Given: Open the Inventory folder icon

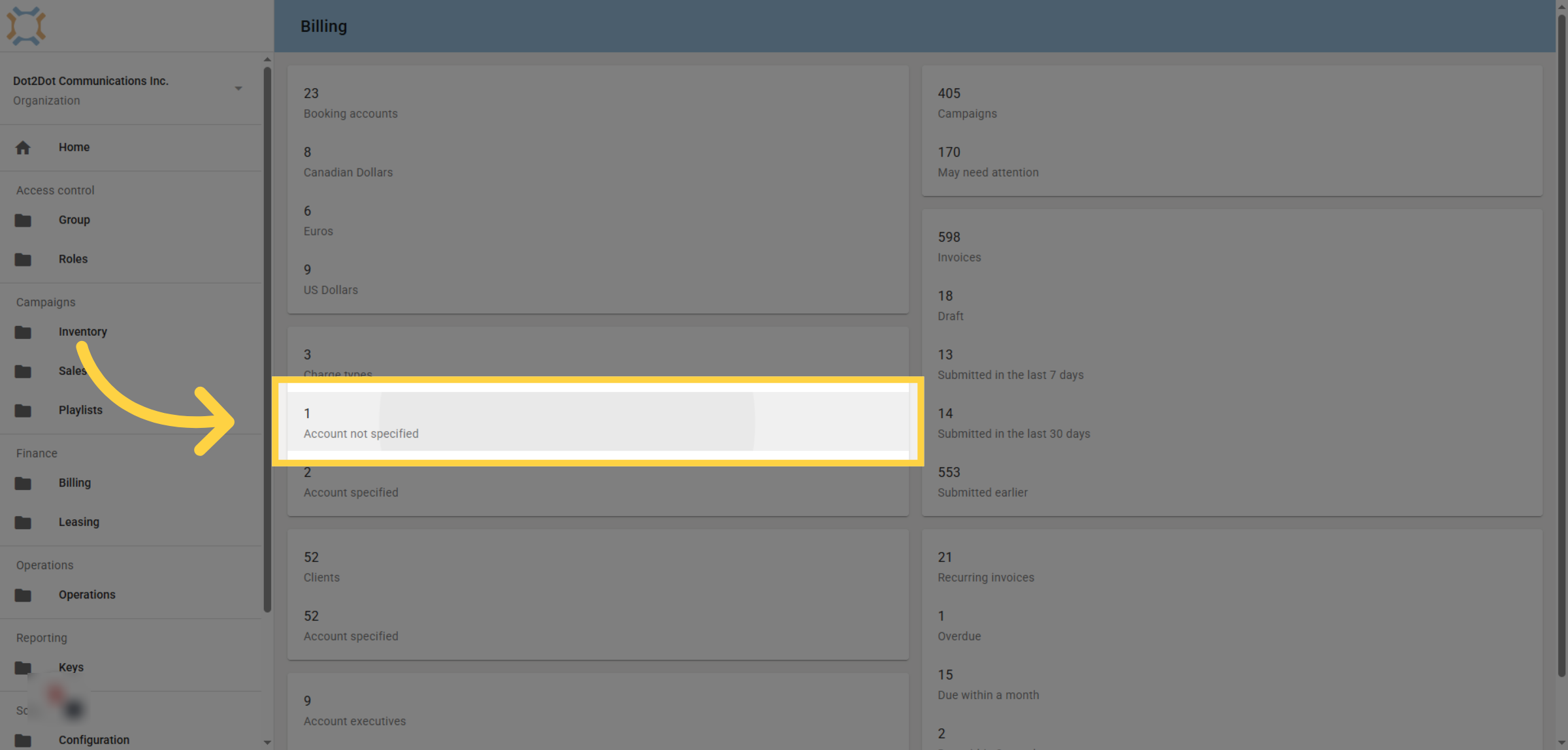Looking at the screenshot, I should [23, 332].
